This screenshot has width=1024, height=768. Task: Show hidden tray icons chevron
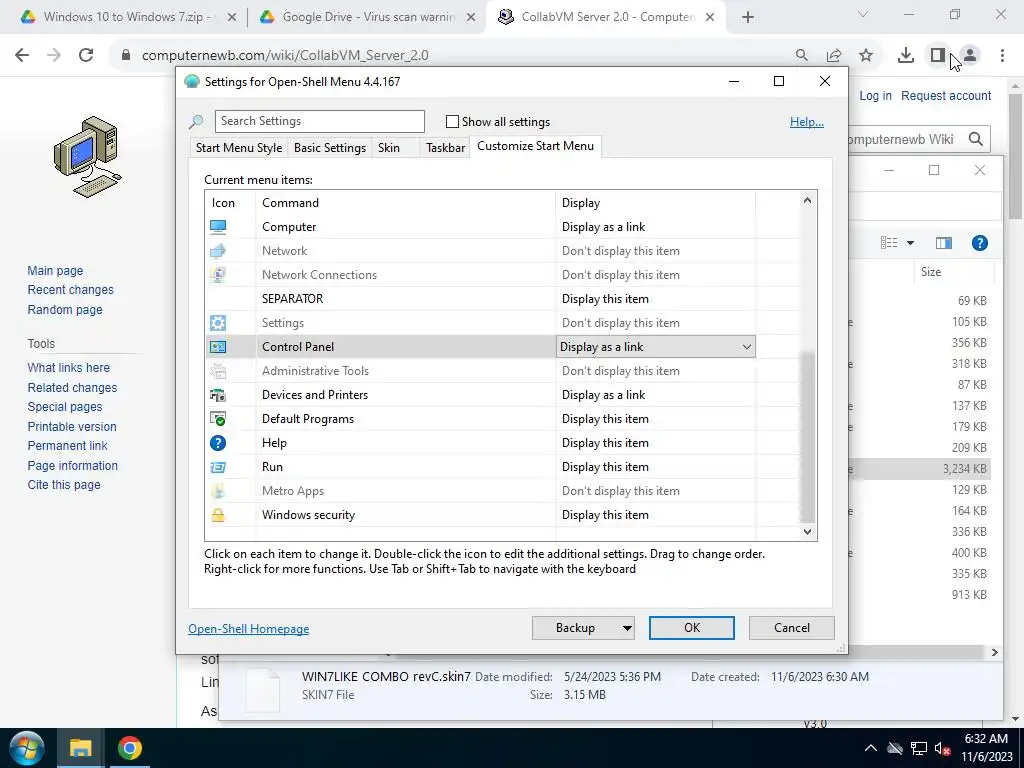(x=871, y=748)
